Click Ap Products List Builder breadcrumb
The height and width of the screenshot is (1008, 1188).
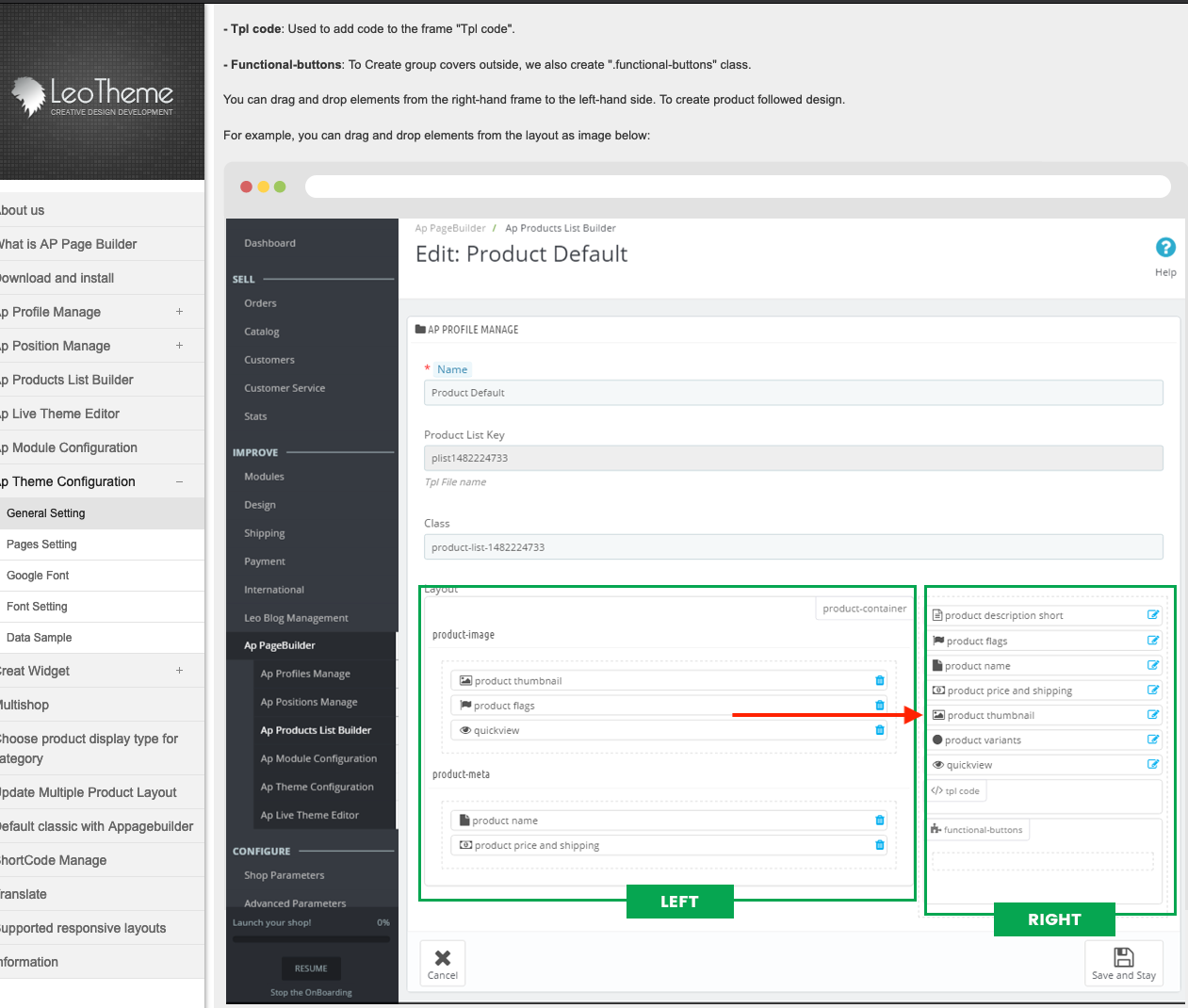coord(561,228)
